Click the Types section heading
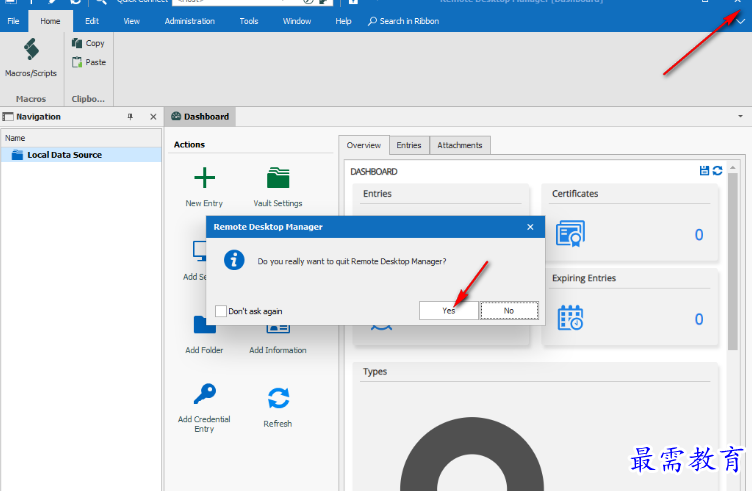 (x=375, y=372)
